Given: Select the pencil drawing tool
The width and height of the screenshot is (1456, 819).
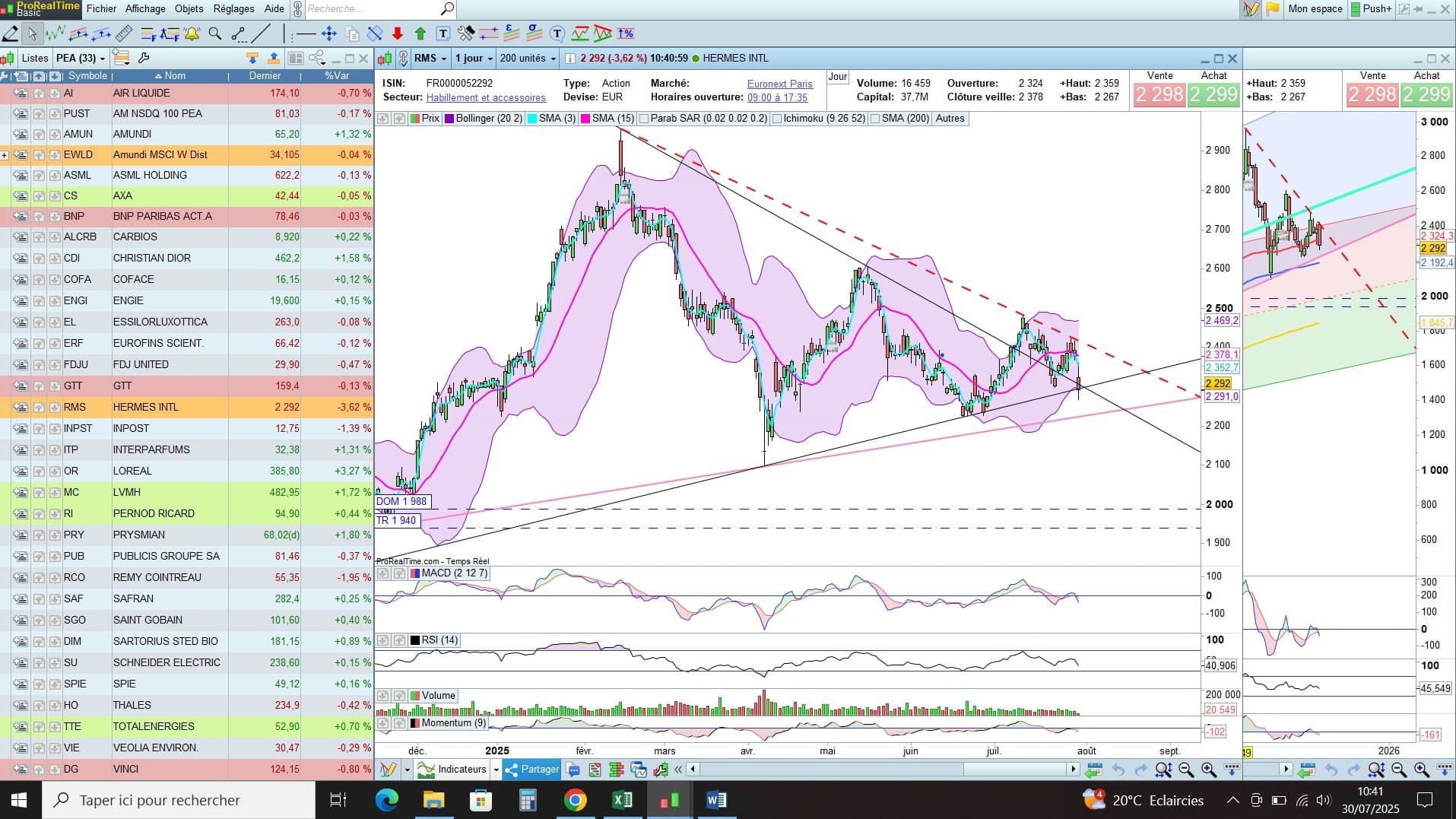Looking at the screenshot, I should coord(11,33).
